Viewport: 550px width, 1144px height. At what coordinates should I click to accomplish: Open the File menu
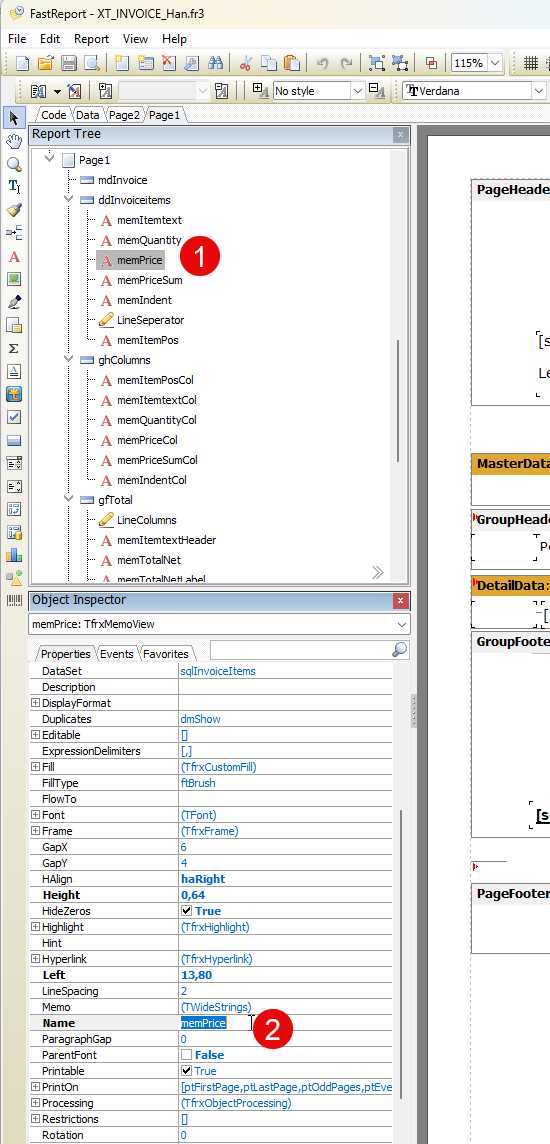18,39
